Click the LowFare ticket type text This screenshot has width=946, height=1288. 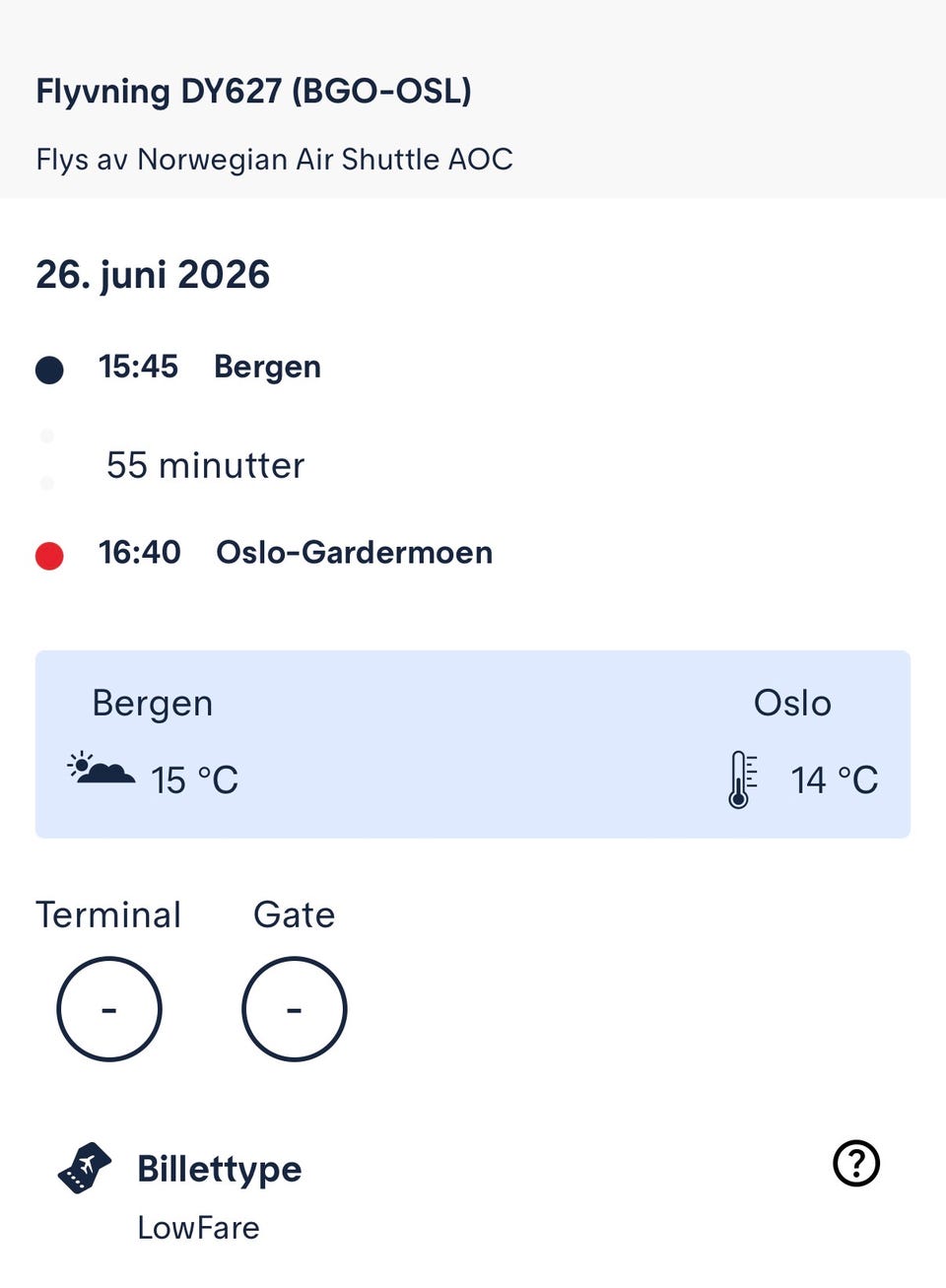[198, 1228]
